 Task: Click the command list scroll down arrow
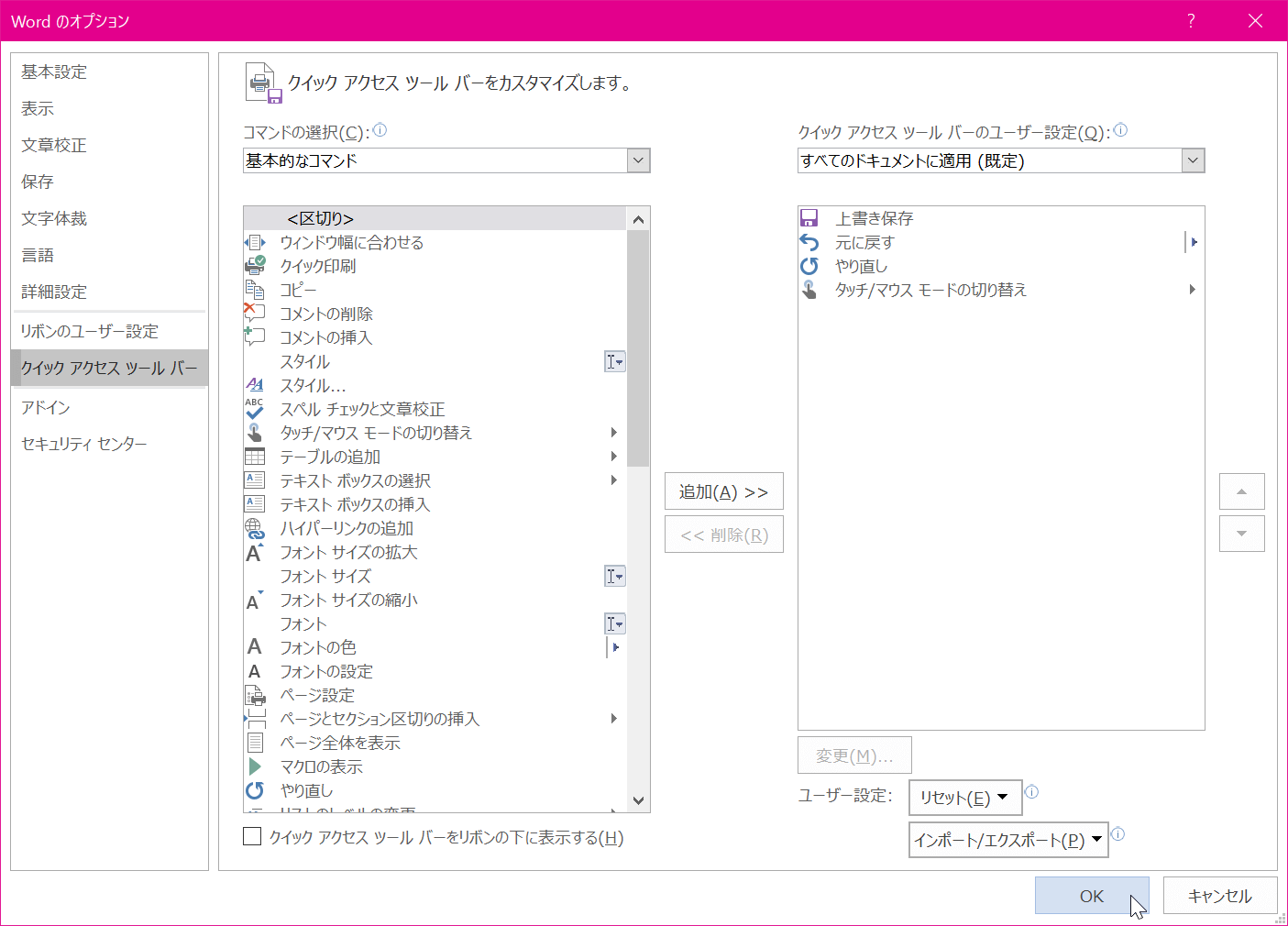tap(639, 800)
